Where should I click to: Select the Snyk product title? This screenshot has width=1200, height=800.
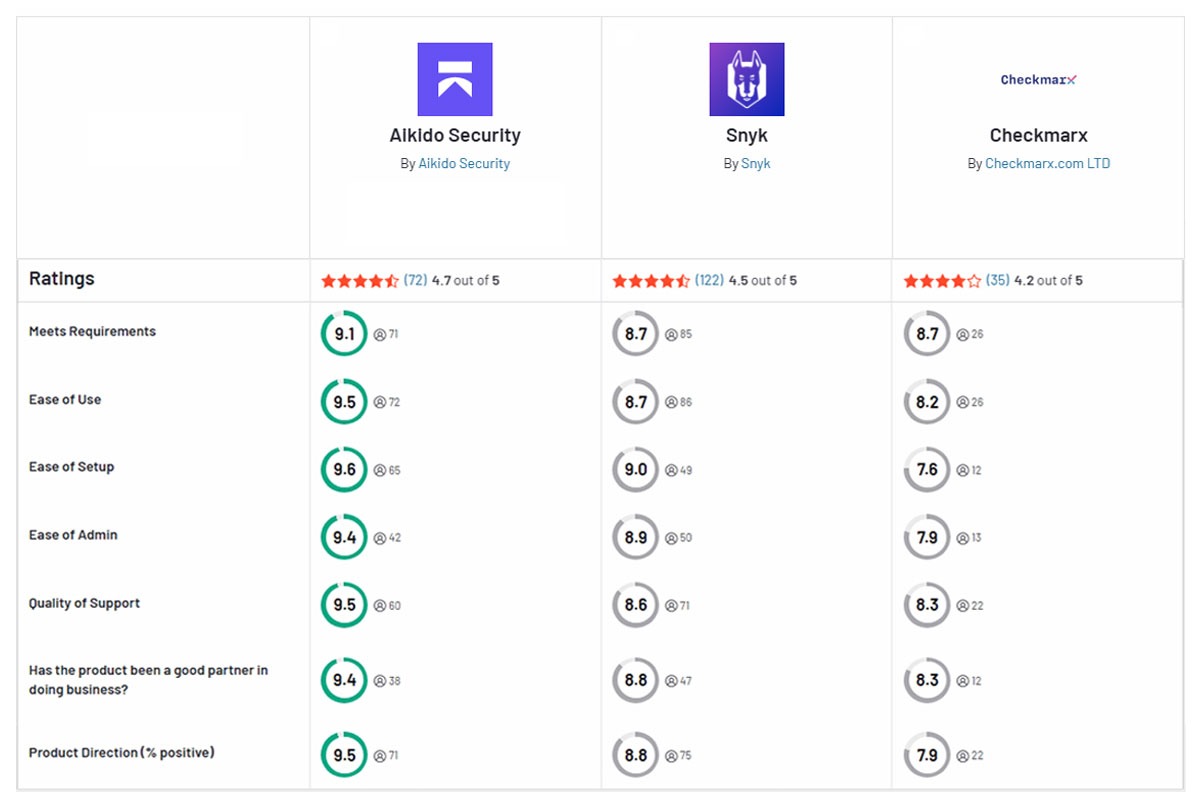tap(747, 135)
